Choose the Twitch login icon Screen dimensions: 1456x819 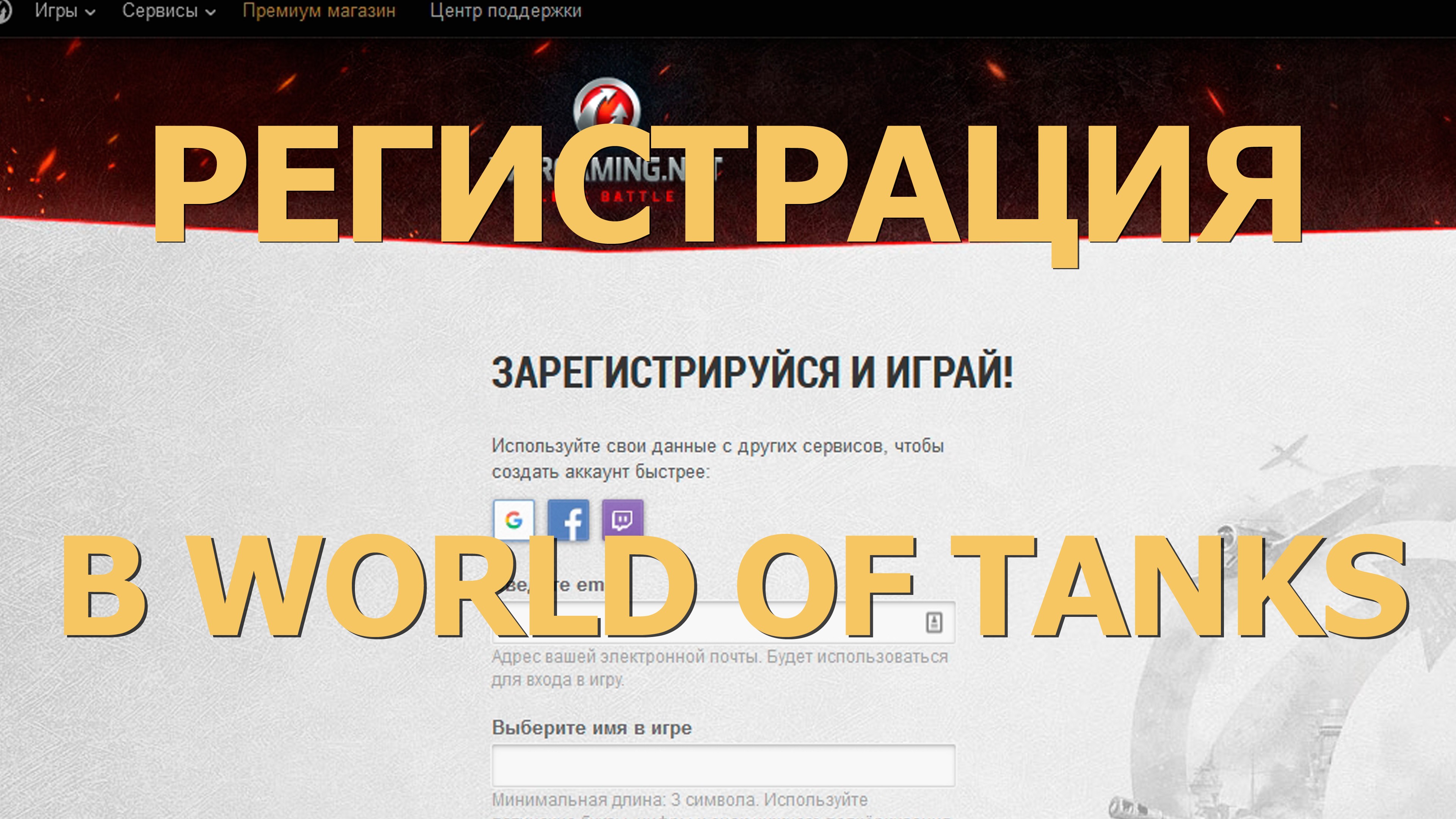(x=622, y=518)
